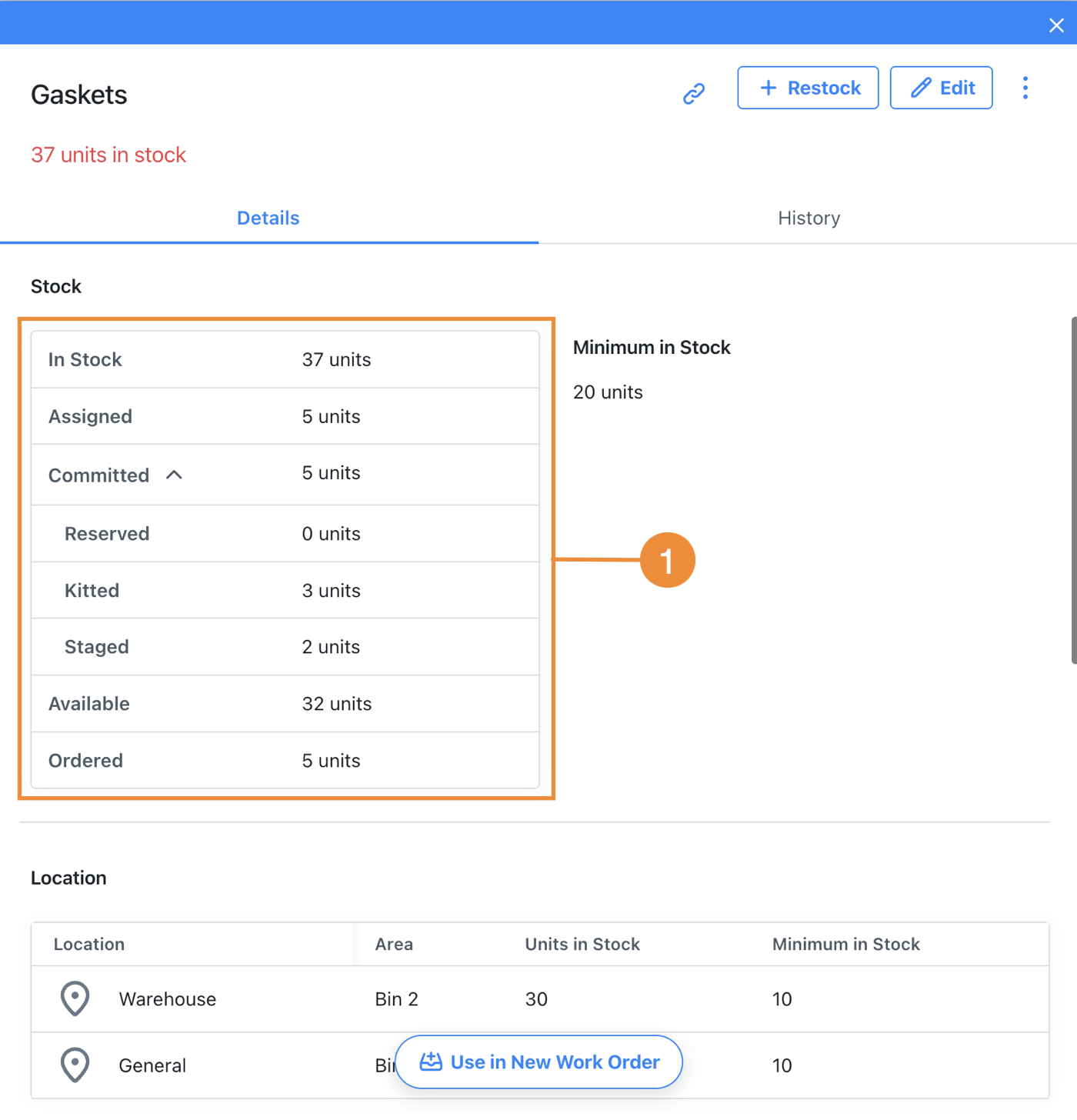Click the '2 units' Staged value
Viewport: 1077px width, 1120px height.
[x=331, y=647]
